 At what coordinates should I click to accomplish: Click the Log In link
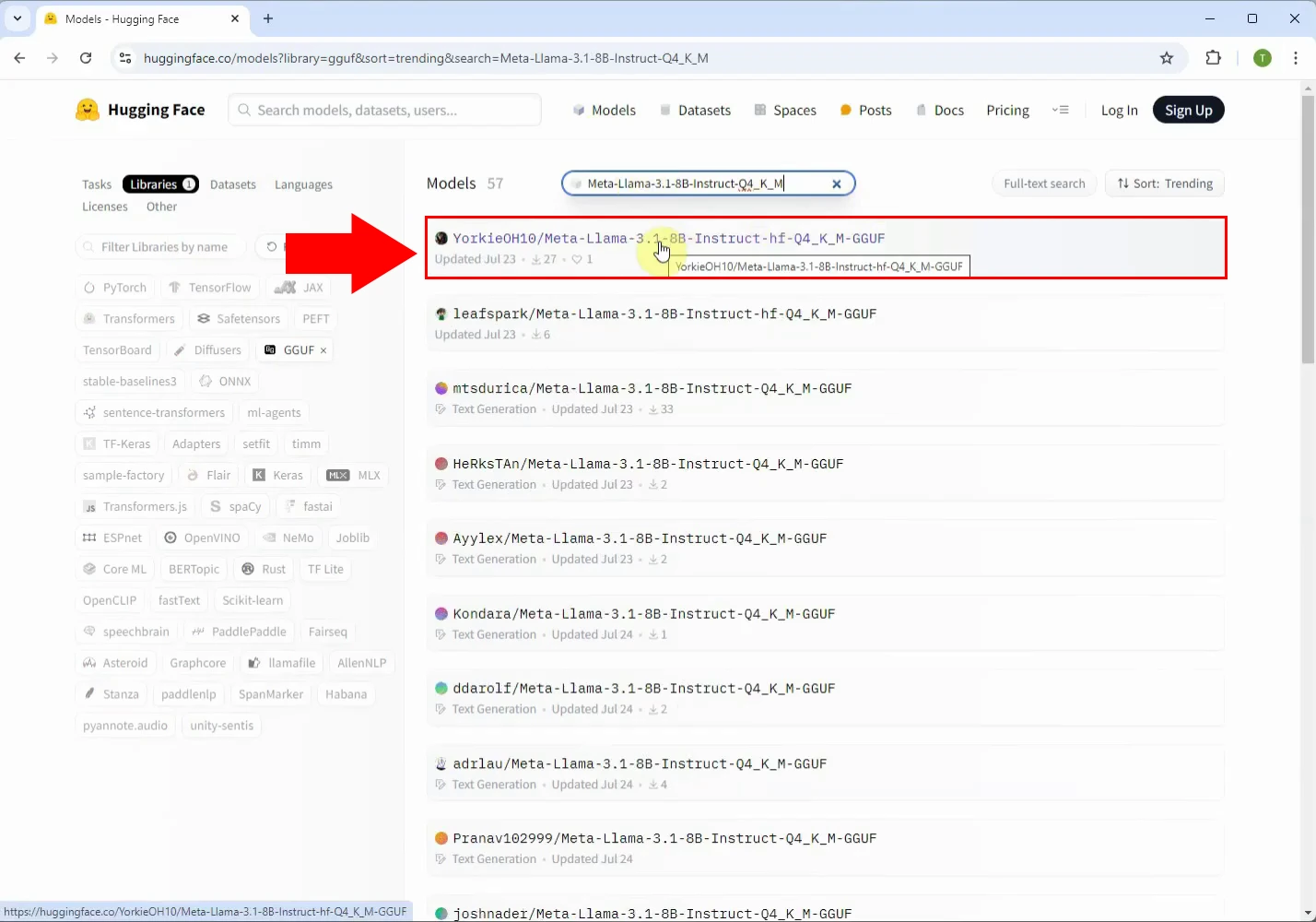1119,110
